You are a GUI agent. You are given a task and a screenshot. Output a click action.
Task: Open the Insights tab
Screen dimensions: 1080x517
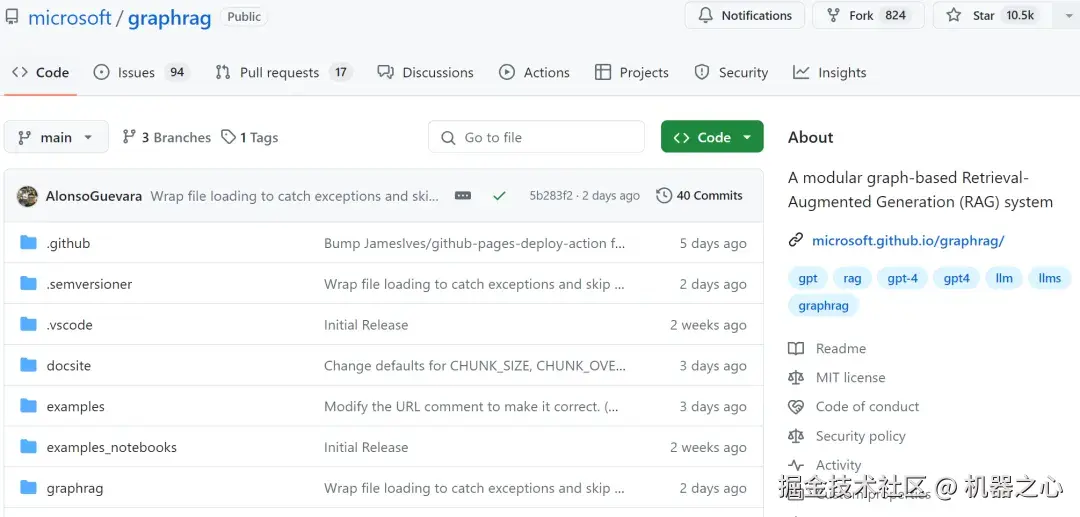pyautogui.click(x=829, y=72)
